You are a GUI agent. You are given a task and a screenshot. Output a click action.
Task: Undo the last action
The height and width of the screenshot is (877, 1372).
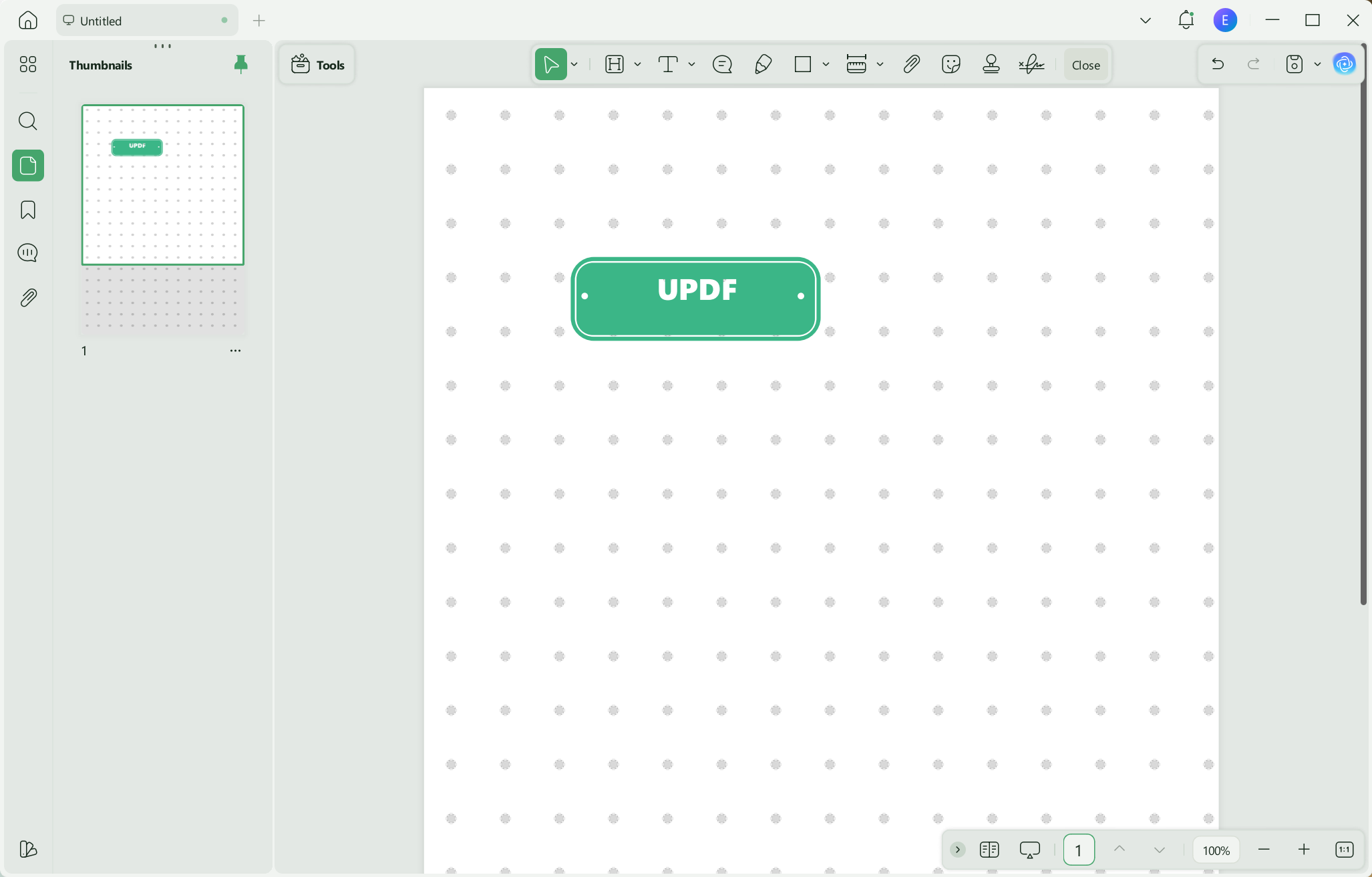(1218, 64)
